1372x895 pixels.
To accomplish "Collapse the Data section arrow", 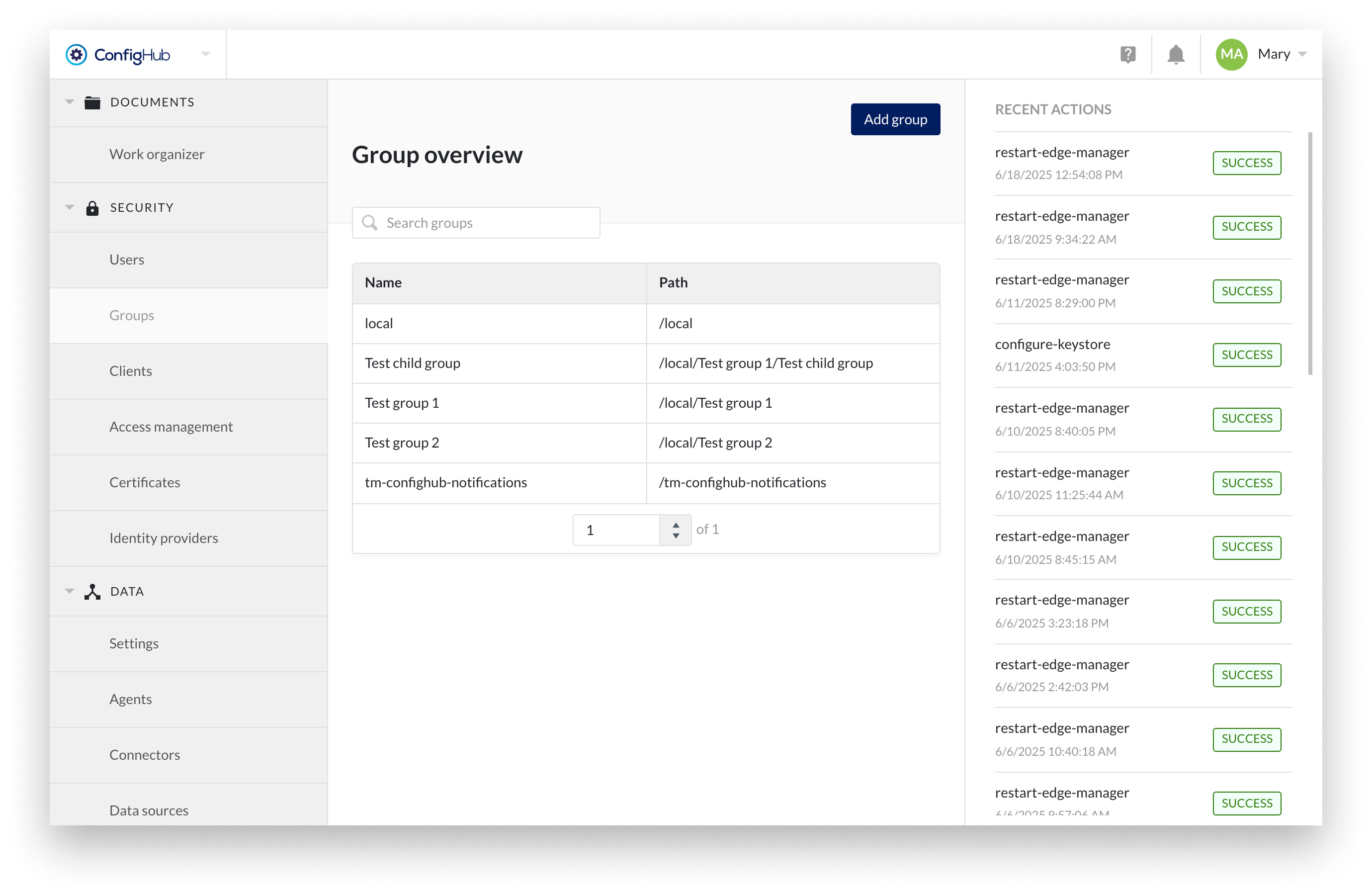I will point(70,591).
